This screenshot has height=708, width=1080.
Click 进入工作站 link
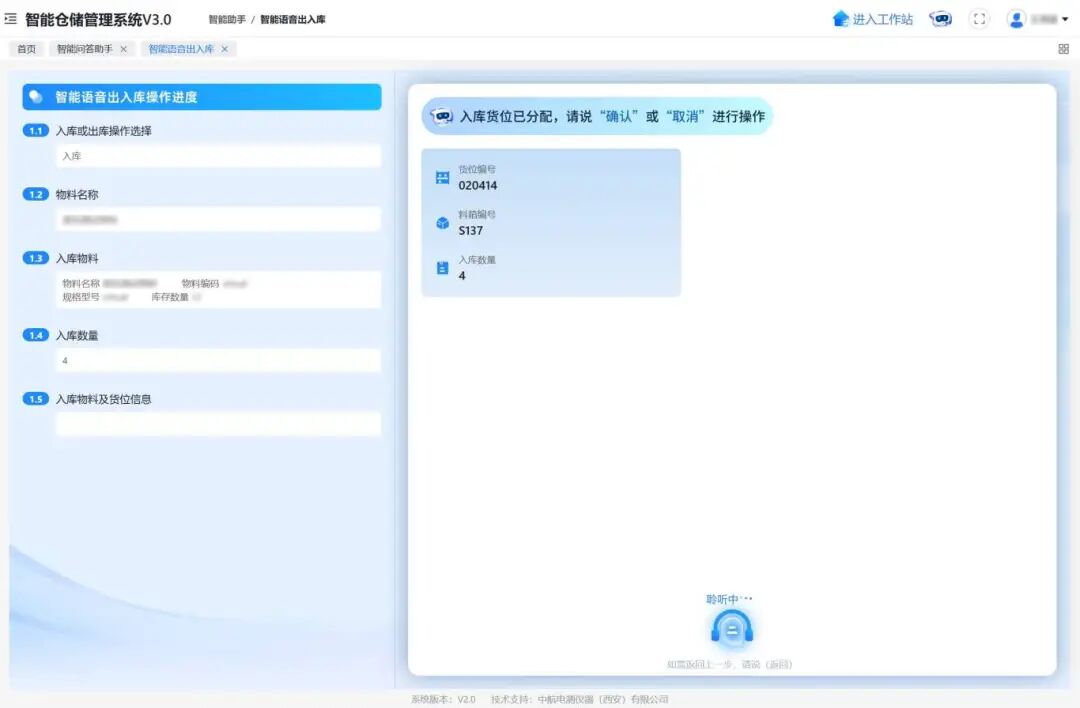pyautogui.click(x=882, y=19)
